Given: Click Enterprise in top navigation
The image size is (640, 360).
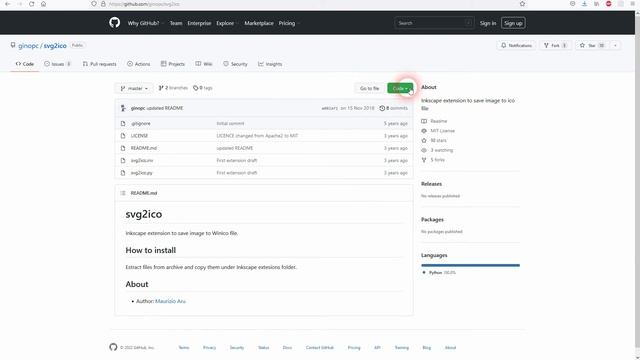Looking at the screenshot, I should (199, 23).
